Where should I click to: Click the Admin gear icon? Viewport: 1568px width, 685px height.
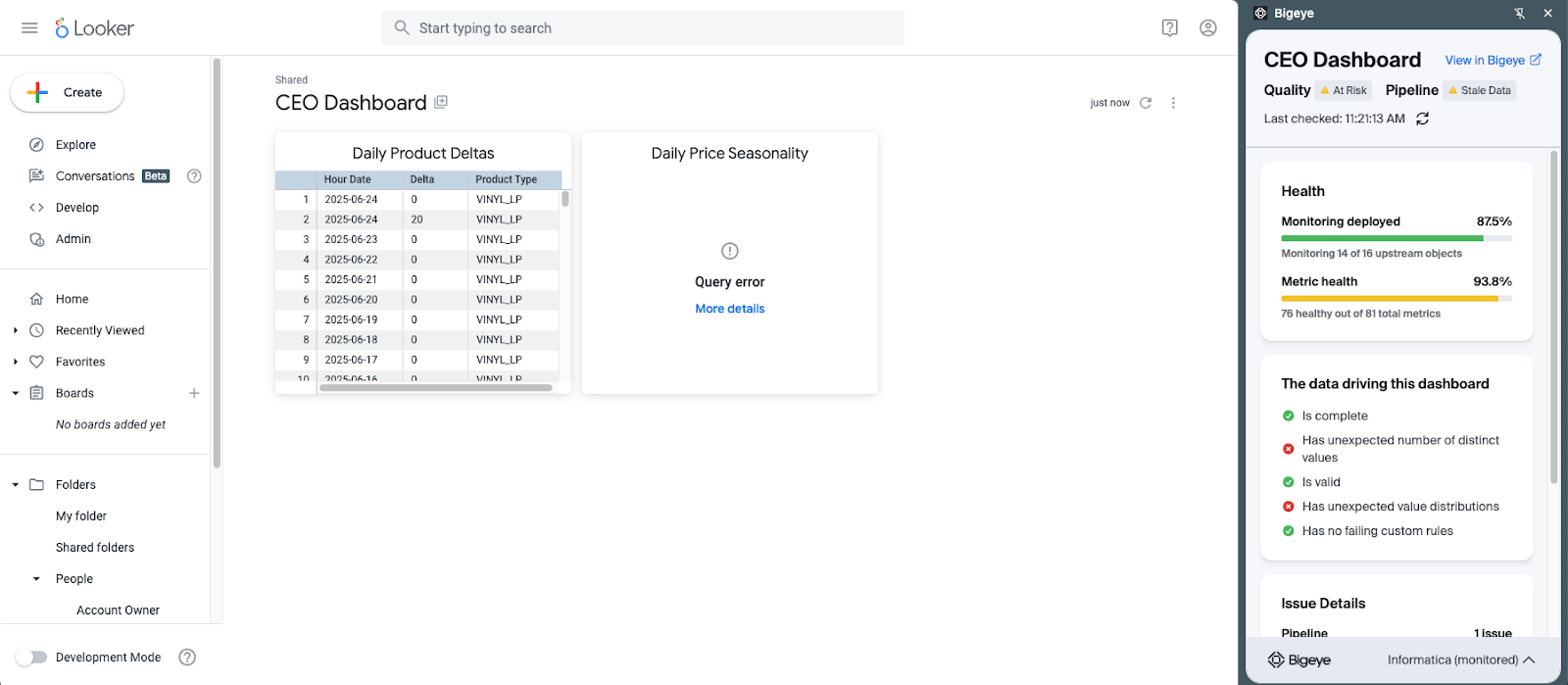(36, 239)
